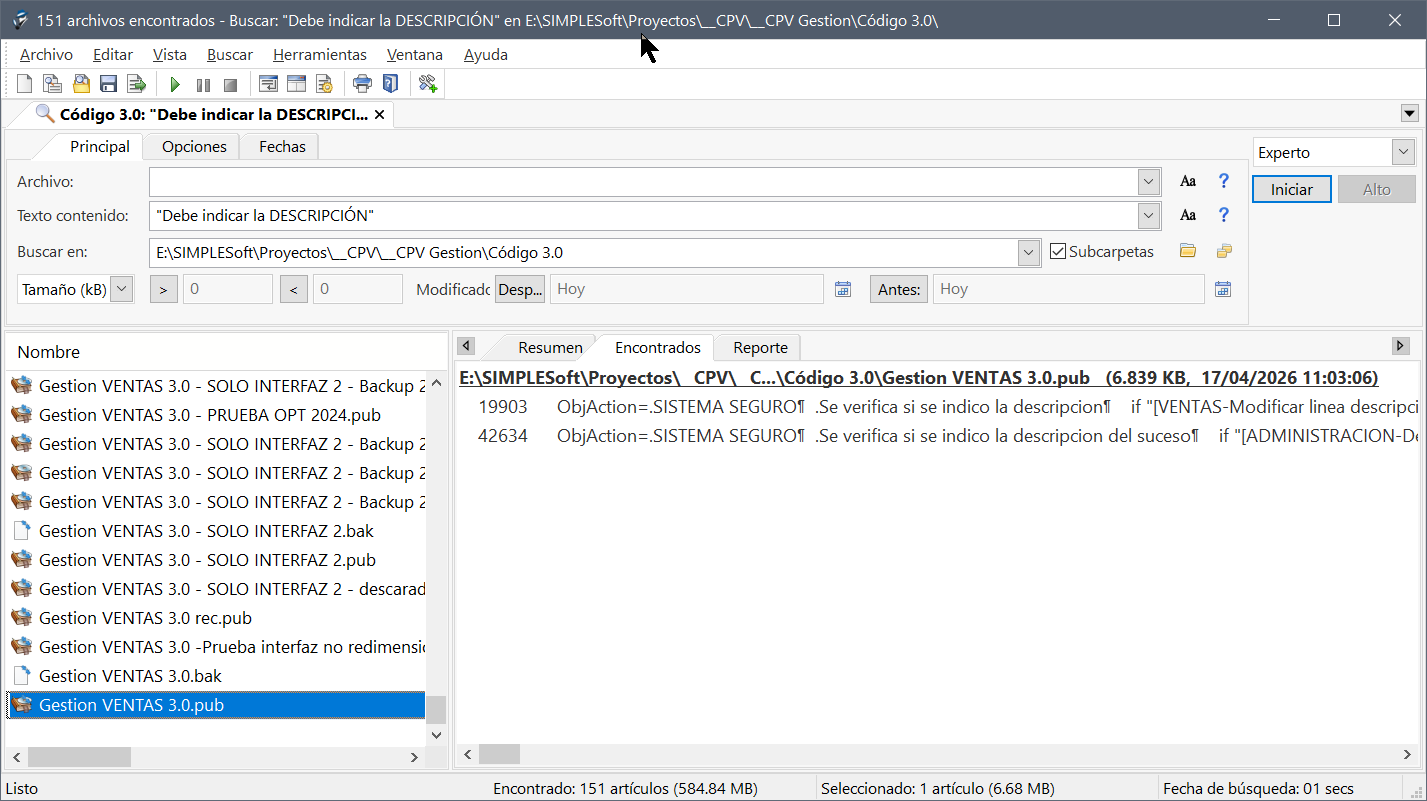The height and width of the screenshot is (801, 1427).
Task: Click magnifier icon on search tab
Action: point(45,113)
